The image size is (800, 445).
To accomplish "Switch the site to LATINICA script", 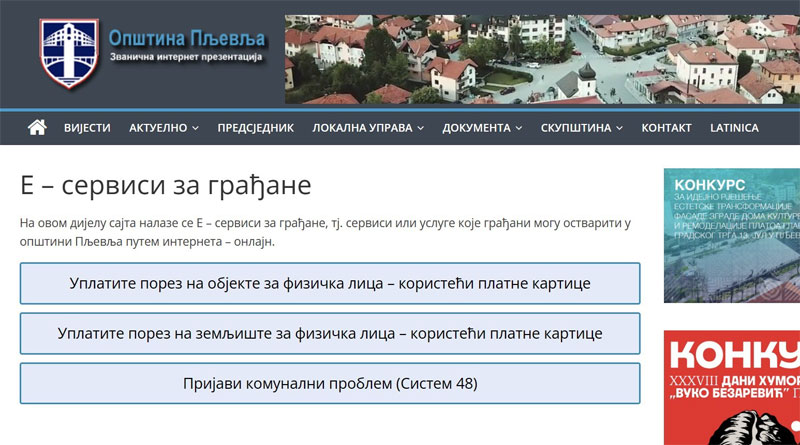I will pos(734,128).
